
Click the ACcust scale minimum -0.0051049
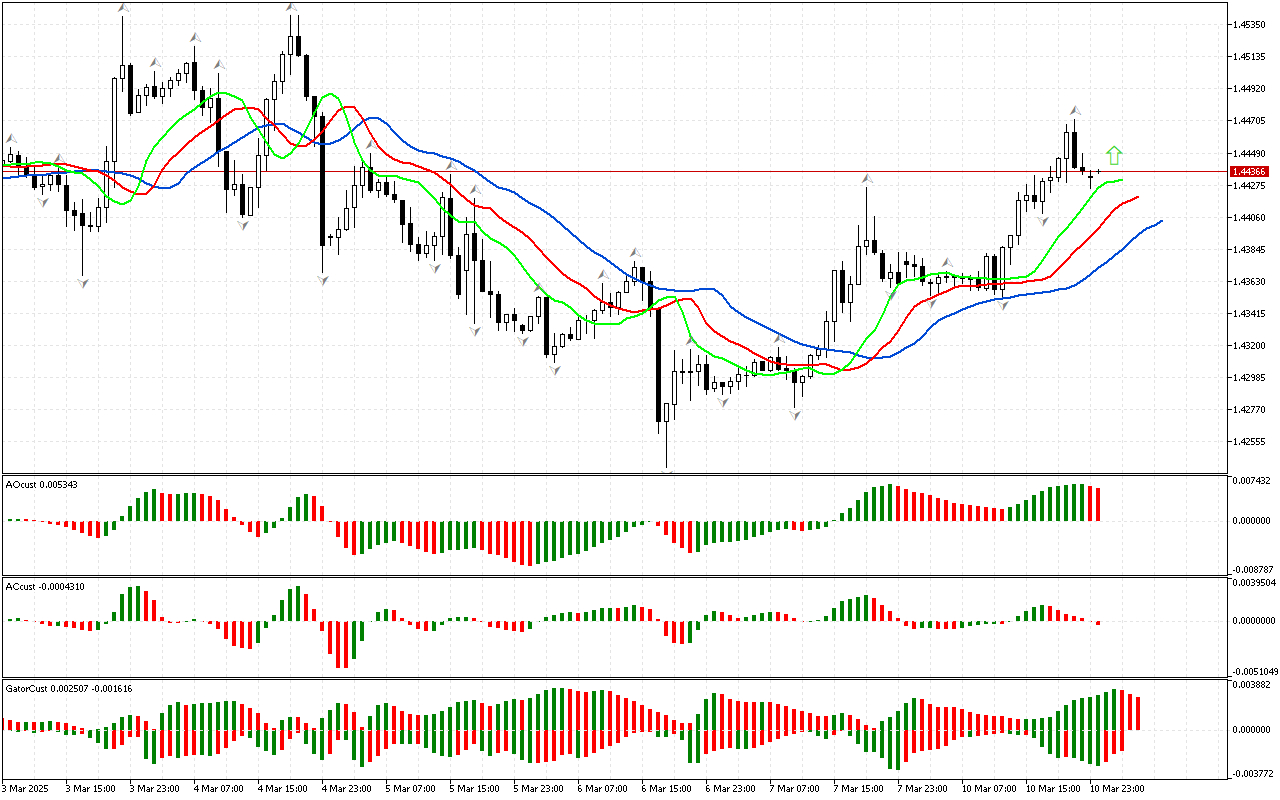click(x=1254, y=671)
